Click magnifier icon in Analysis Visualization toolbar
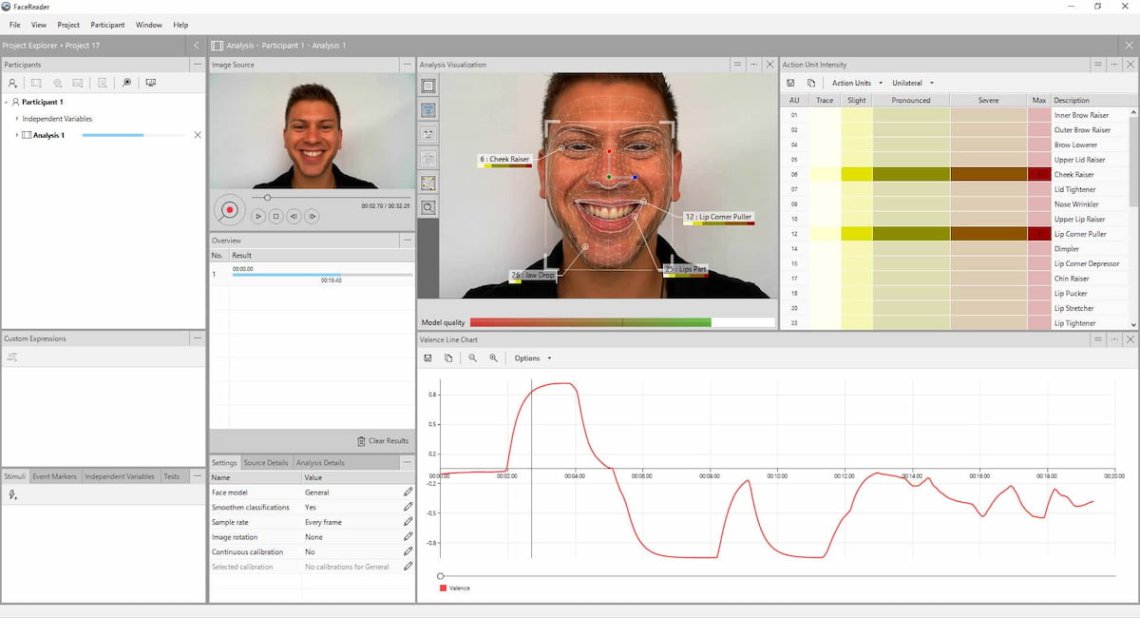Image resolution: width=1140 pixels, height=618 pixels. pos(428,208)
